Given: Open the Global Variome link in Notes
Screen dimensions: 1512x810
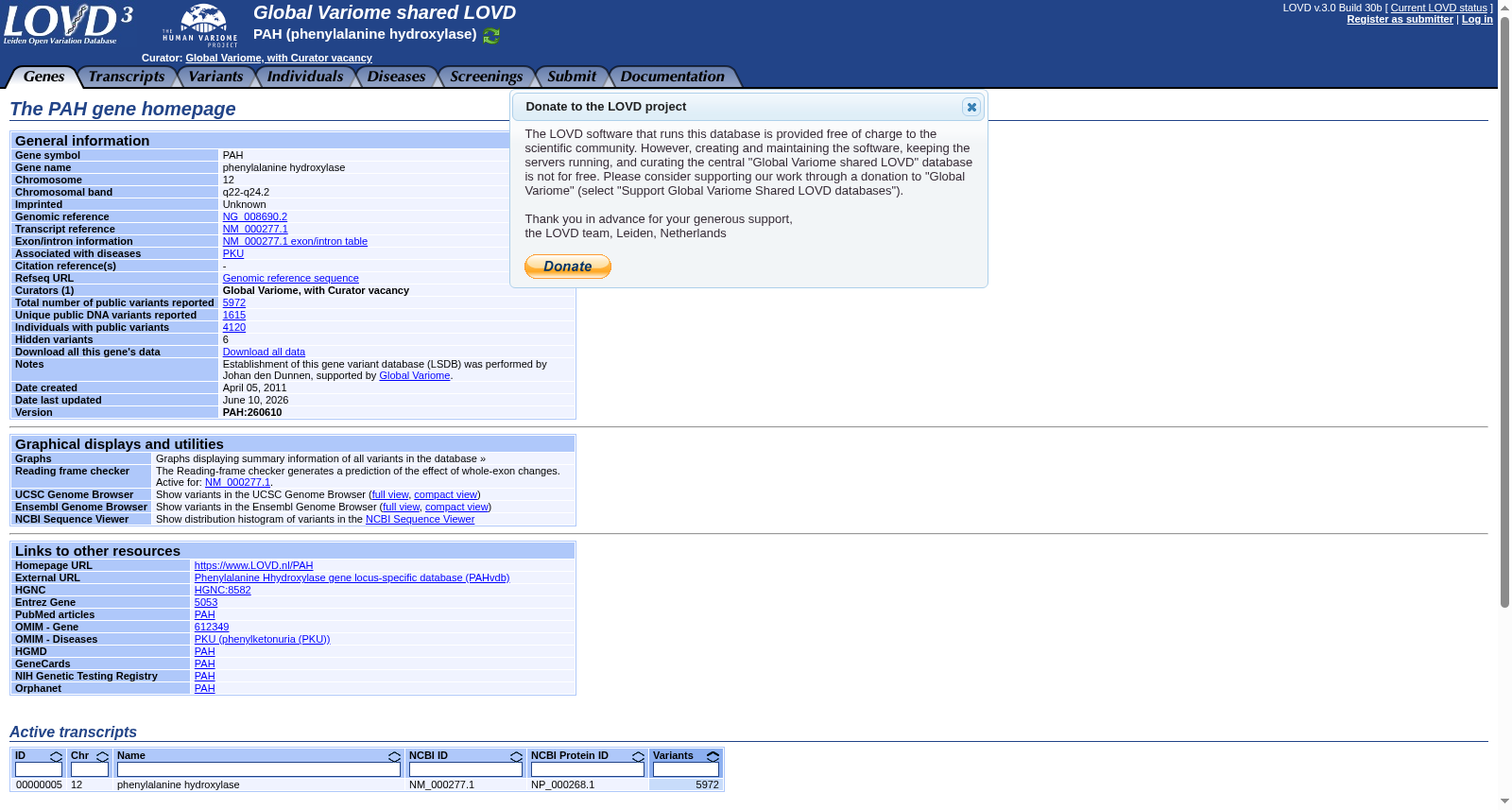Looking at the screenshot, I should [414, 375].
